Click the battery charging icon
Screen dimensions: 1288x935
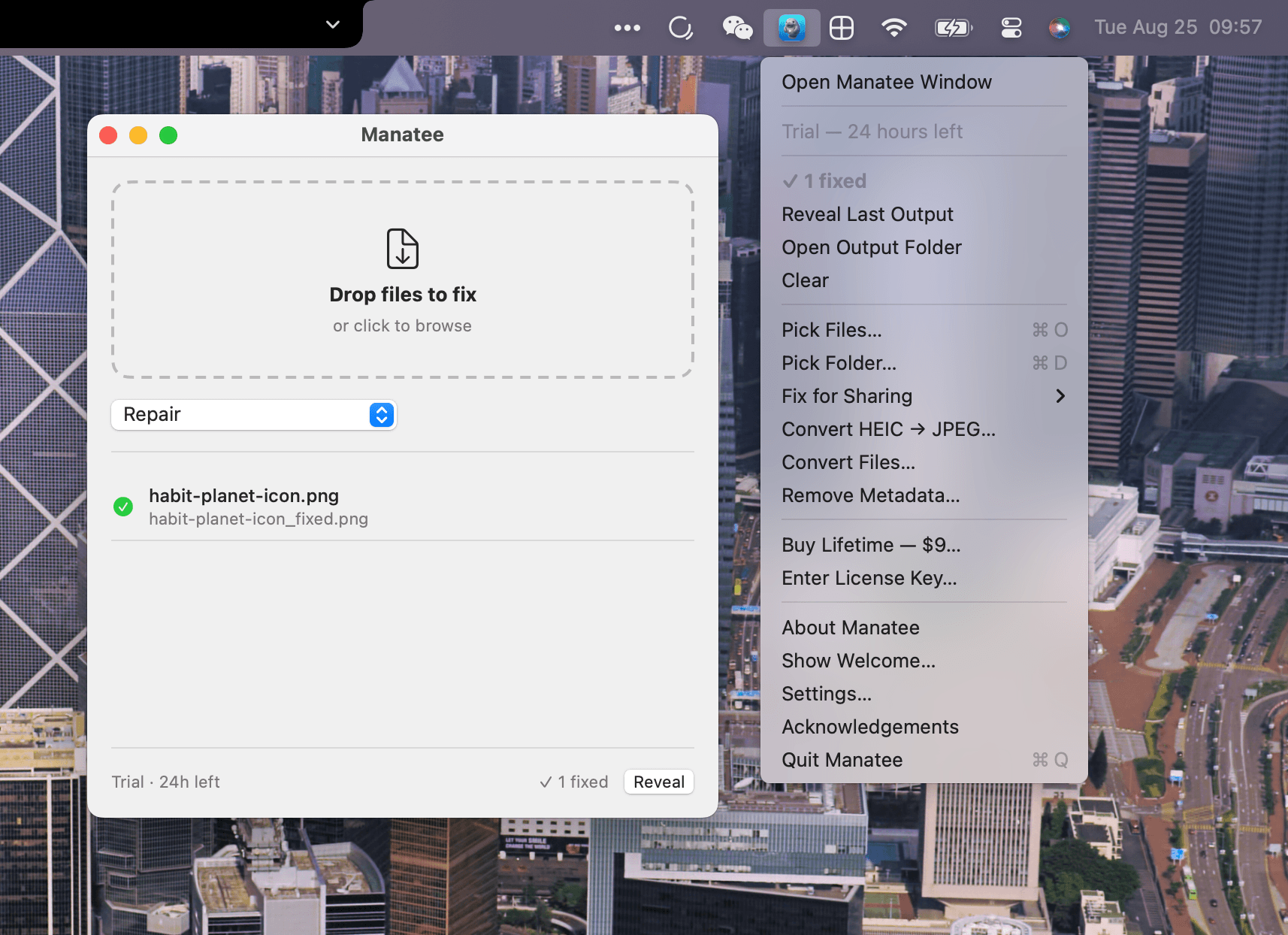(x=954, y=28)
